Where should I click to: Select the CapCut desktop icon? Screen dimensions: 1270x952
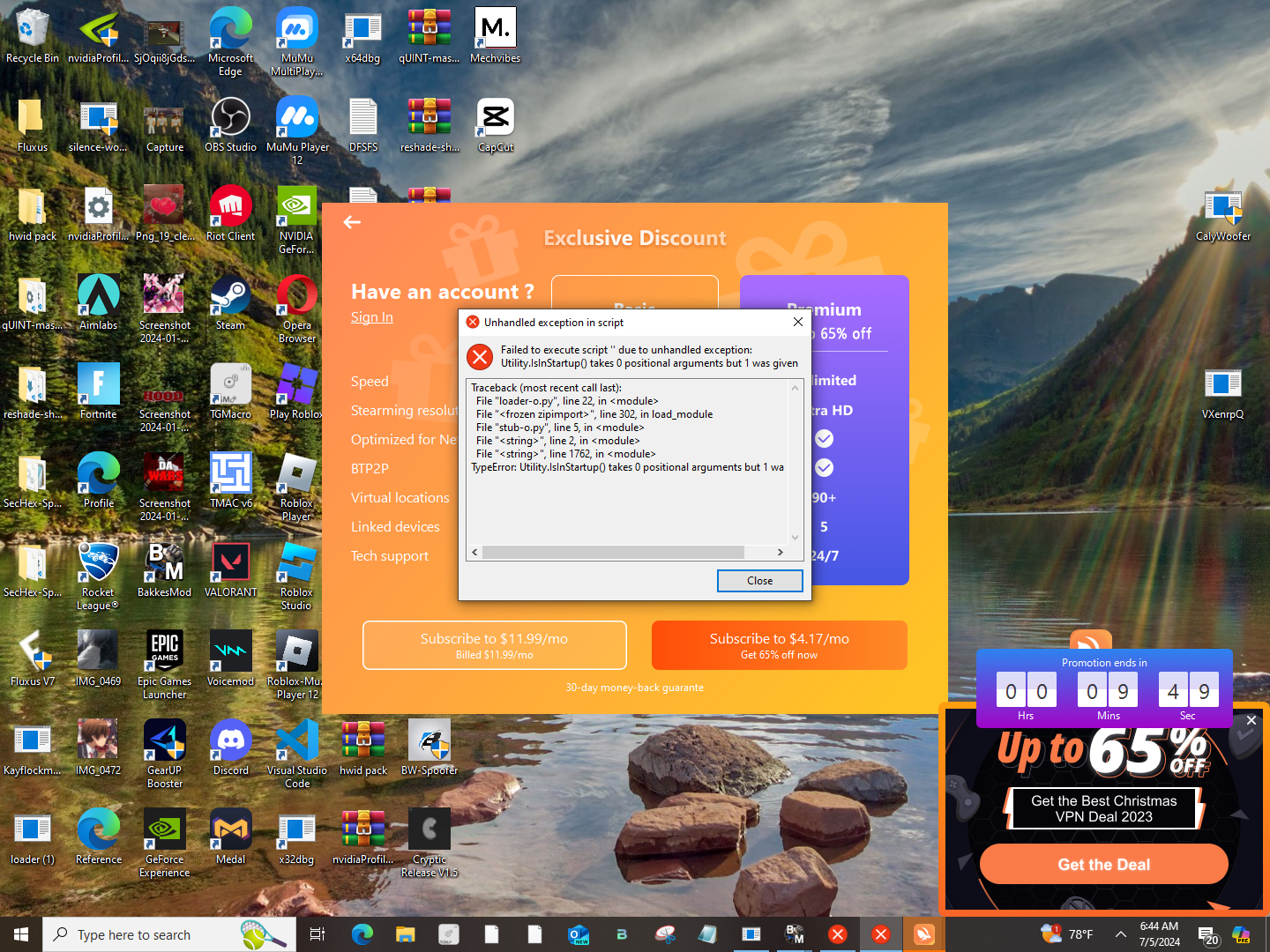click(x=496, y=126)
